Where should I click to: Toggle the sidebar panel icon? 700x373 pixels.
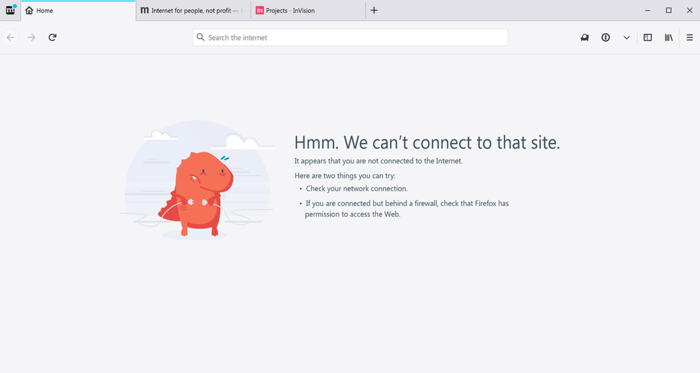(x=647, y=37)
